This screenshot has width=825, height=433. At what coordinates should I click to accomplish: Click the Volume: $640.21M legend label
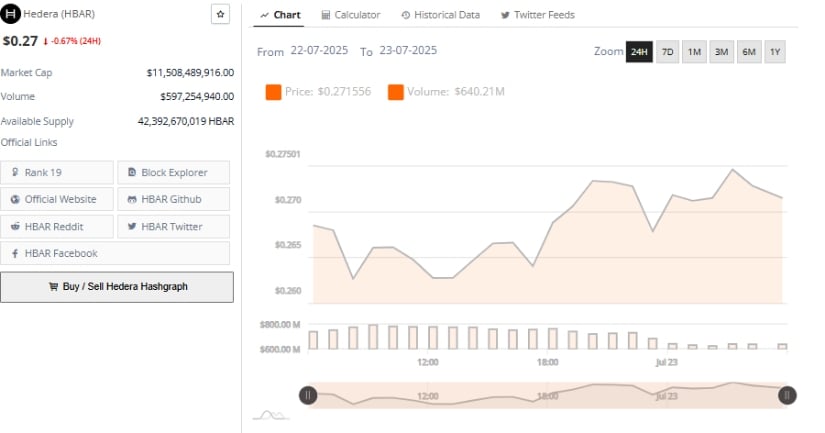tap(456, 92)
